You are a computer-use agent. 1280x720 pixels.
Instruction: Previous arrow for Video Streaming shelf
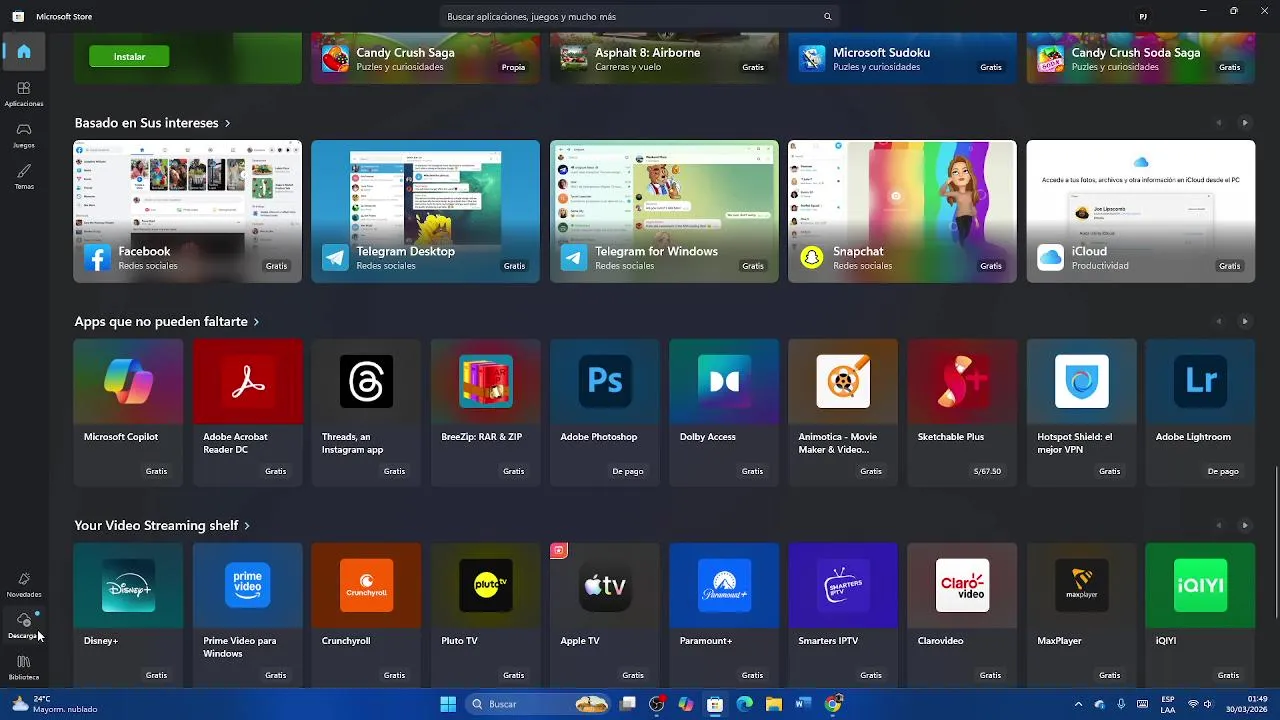click(x=1218, y=525)
